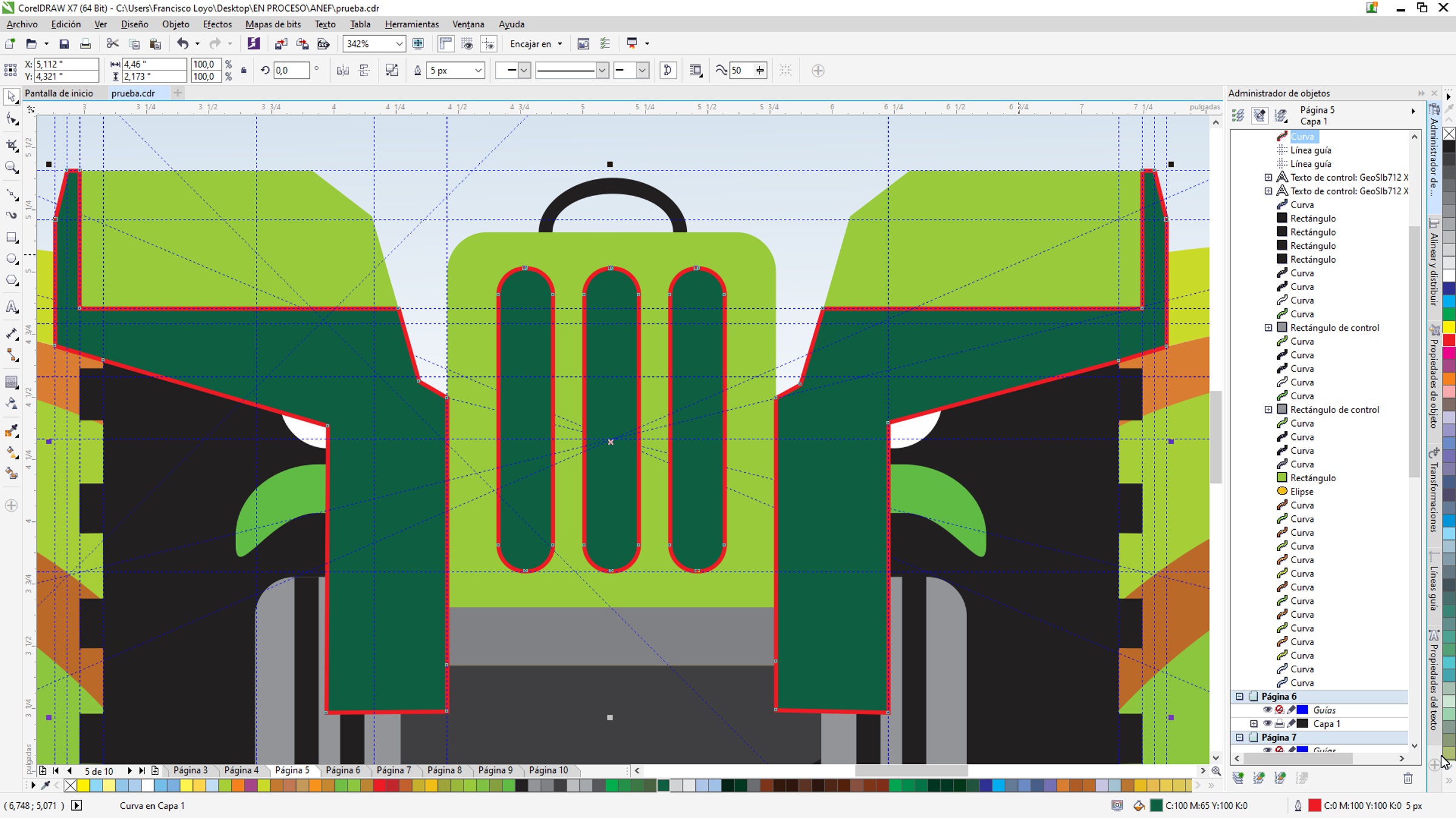Select the Text tool
The height and width of the screenshot is (818, 1456).
click(12, 307)
